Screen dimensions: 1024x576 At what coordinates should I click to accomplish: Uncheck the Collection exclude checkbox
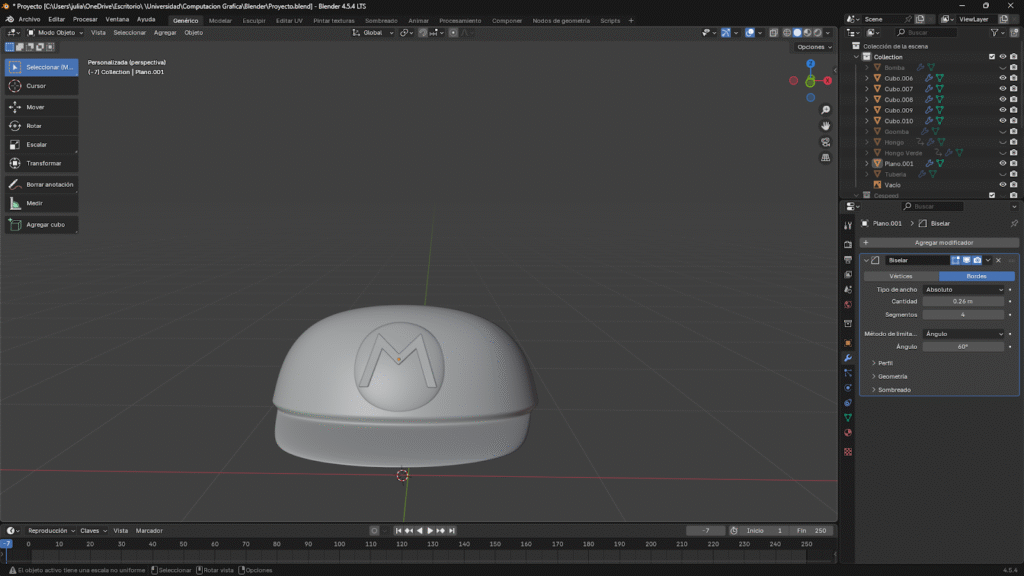pos(991,57)
